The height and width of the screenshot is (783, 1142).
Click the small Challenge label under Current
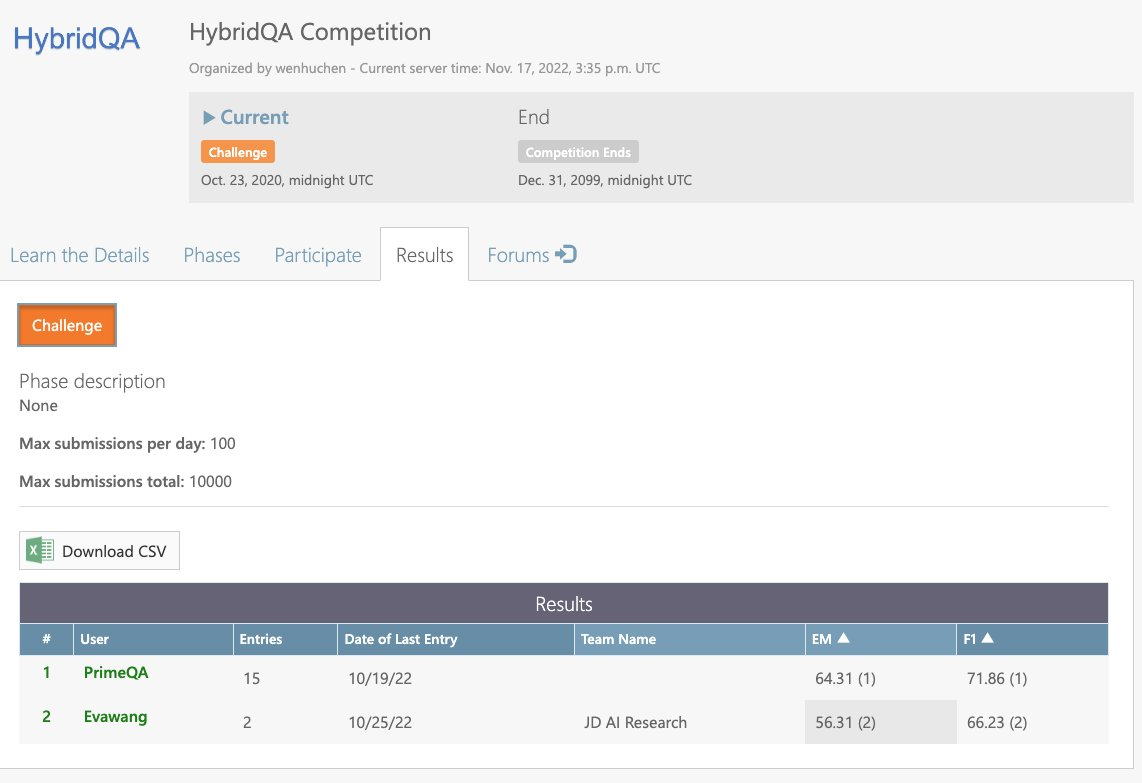(x=238, y=152)
